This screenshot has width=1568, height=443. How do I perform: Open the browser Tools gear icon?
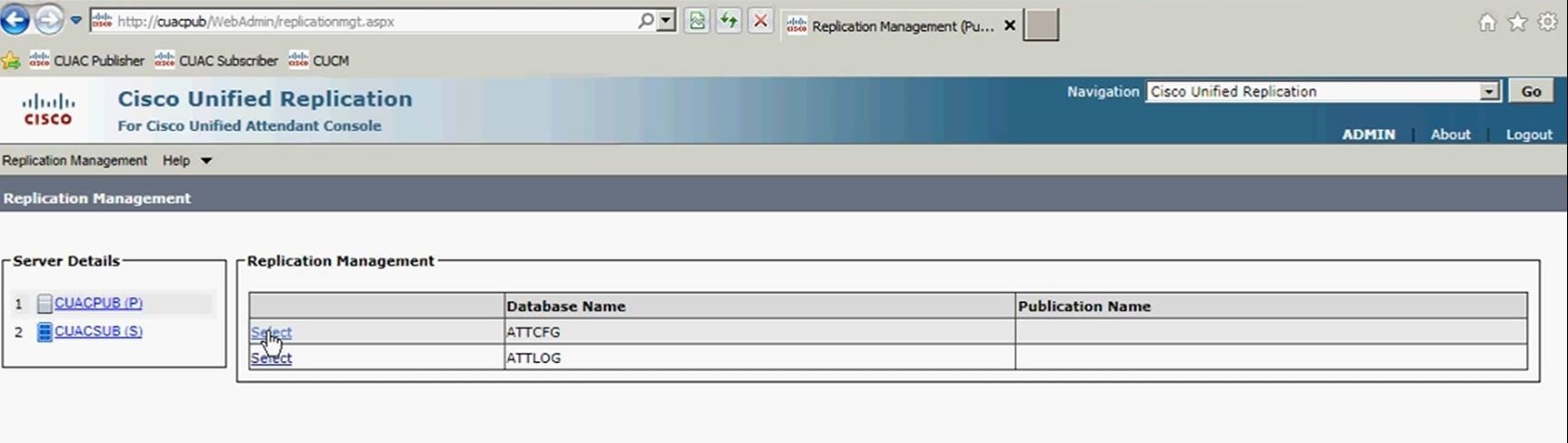tap(1548, 23)
